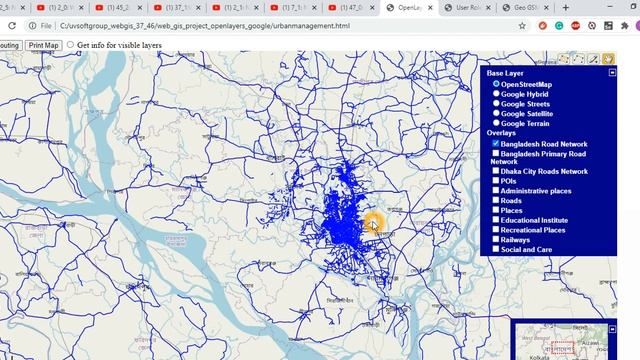Open the Extensions puzzle piece menu
Viewport: 640px width, 360px height.
(624, 26)
